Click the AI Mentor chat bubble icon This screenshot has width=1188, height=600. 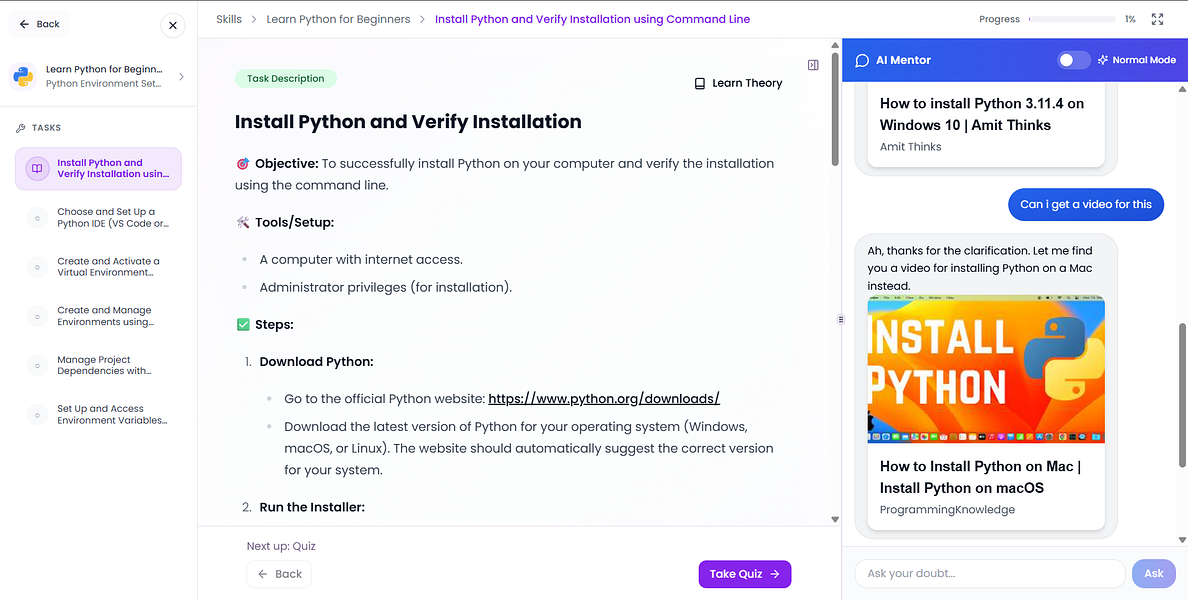pyautogui.click(x=861, y=60)
